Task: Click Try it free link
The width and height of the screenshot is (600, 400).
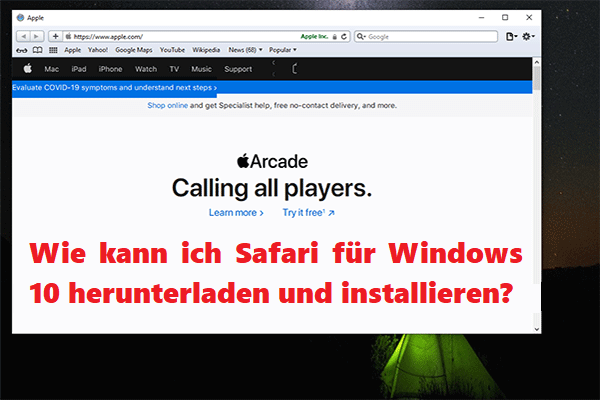Action: pos(308,212)
